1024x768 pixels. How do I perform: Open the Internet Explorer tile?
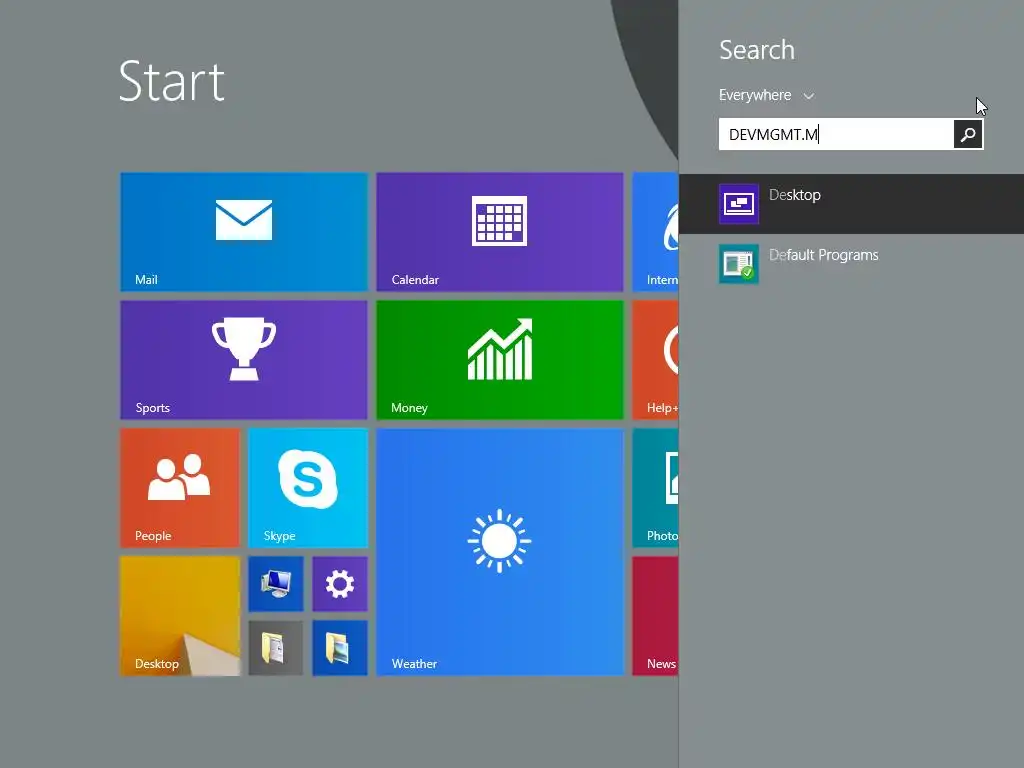click(655, 232)
